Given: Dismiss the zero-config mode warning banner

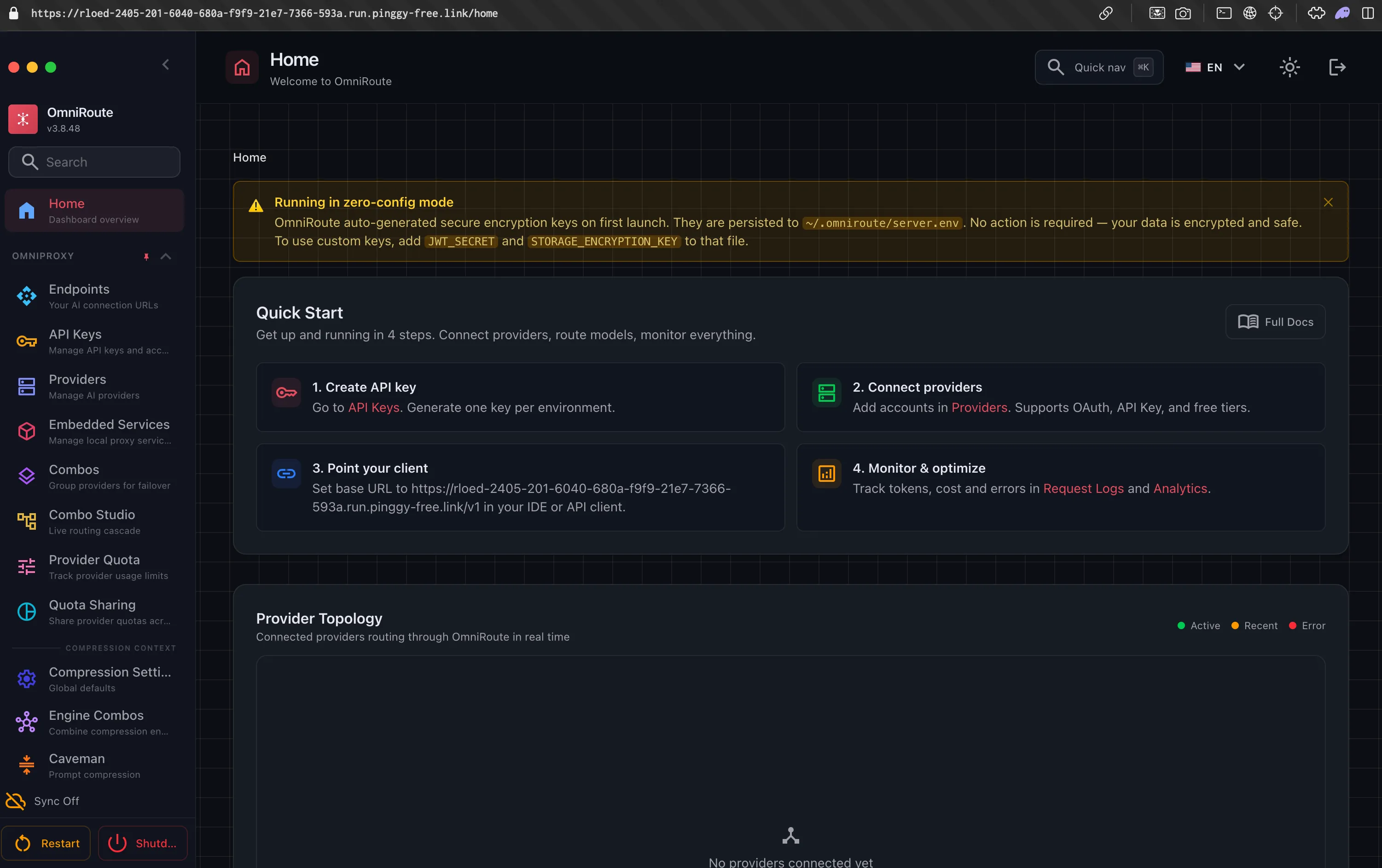Looking at the screenshot, I should pos(1328,202).
